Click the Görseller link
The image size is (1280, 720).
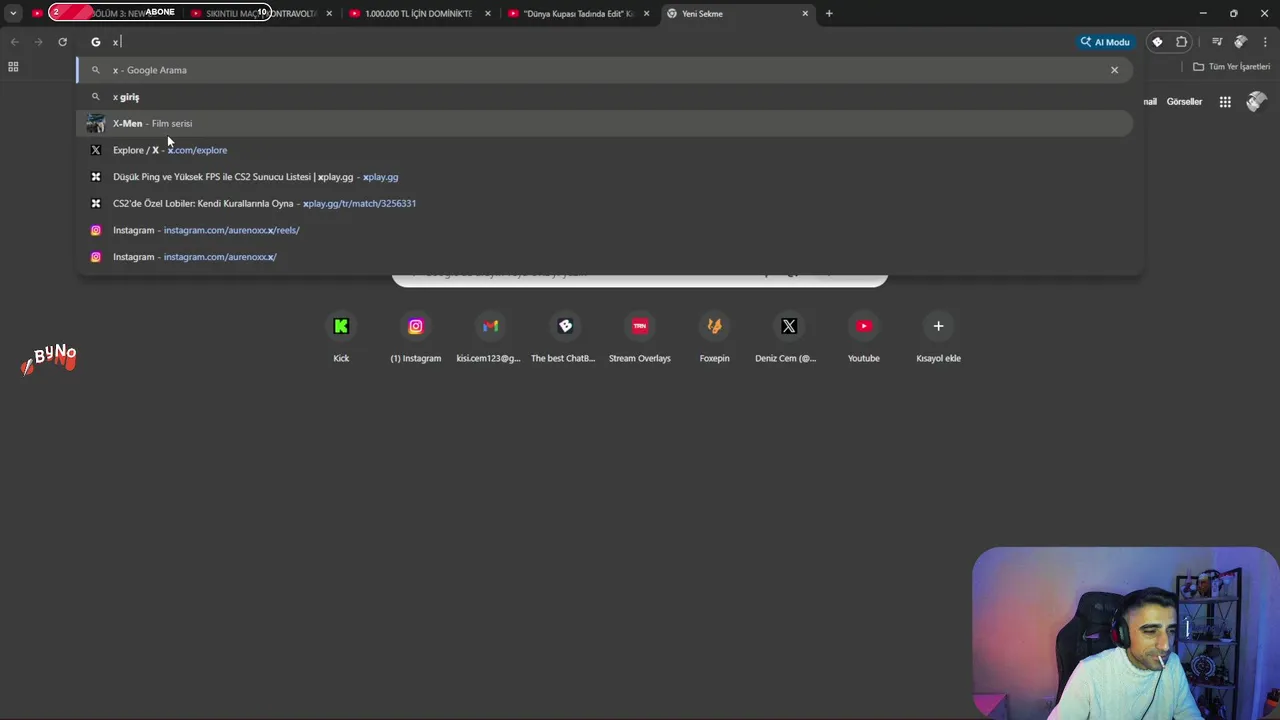pyautogui.click(x=1184, y=101)
